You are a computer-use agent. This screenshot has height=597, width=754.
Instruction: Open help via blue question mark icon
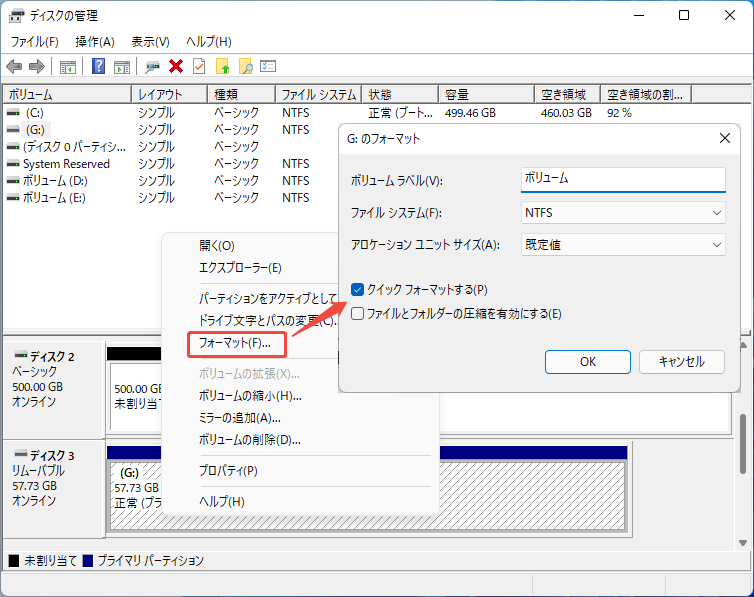click(99, 66)
